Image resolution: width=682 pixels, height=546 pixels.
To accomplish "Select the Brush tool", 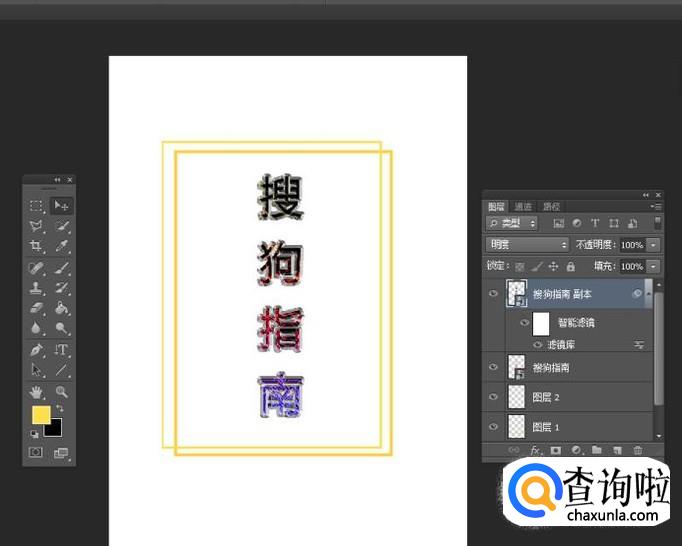I will [x=62, y=268].
